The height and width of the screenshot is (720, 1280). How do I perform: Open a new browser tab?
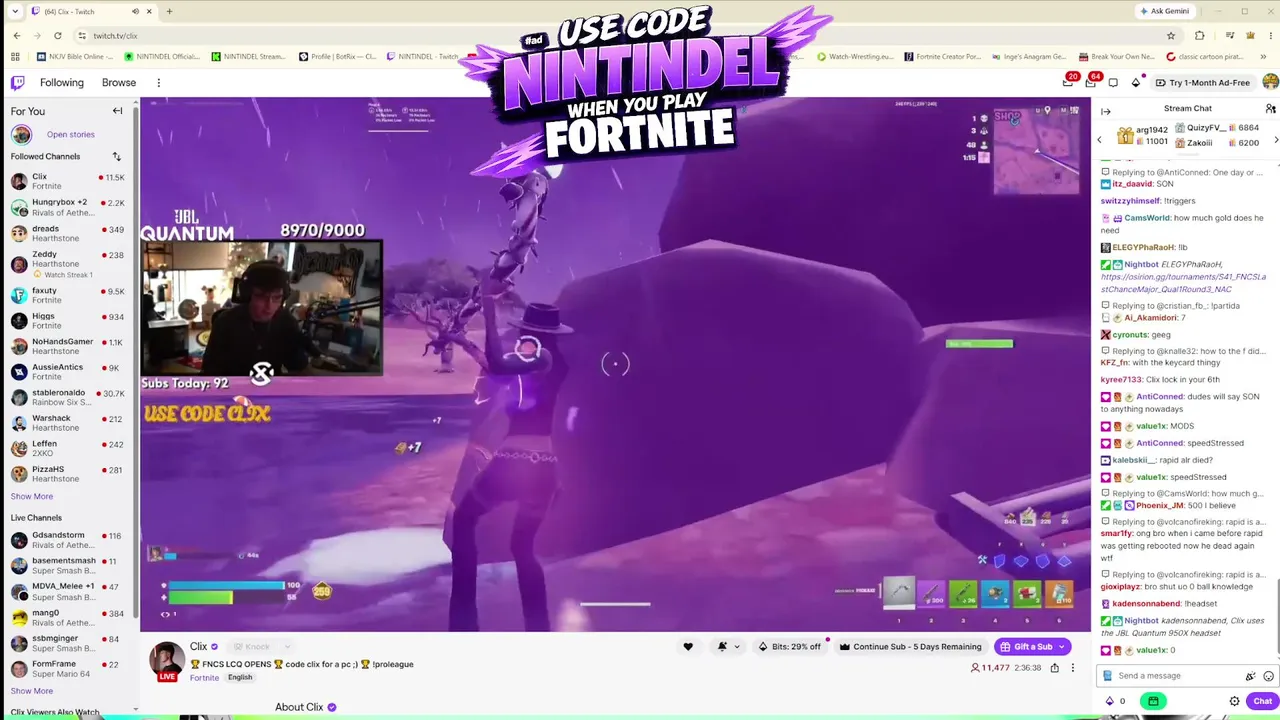(x=169, y=11)
